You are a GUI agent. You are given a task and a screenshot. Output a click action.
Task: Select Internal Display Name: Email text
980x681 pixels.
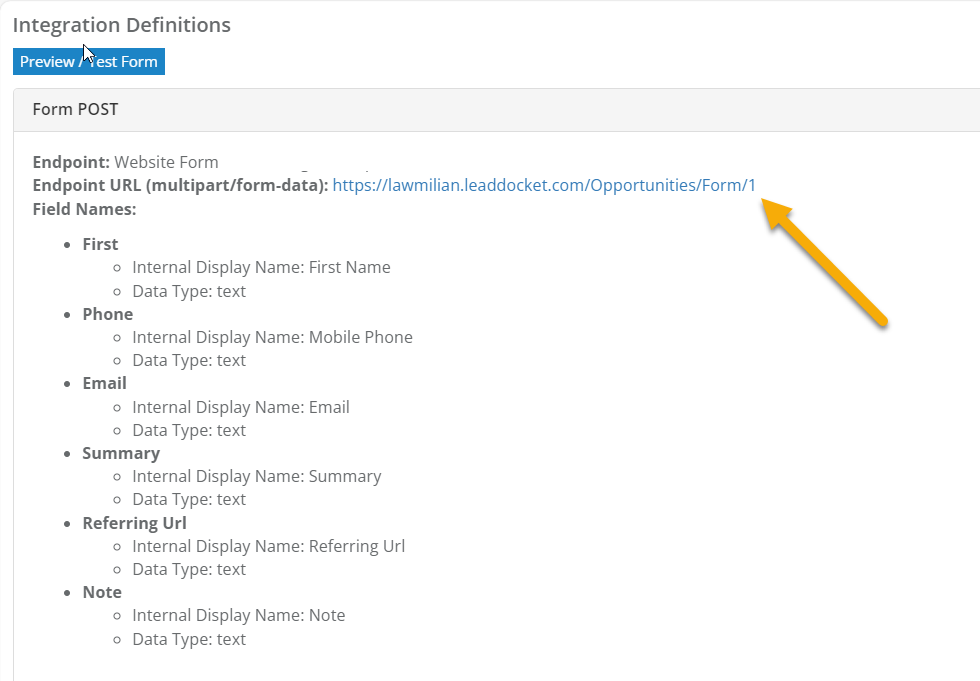tap(240, 406)
